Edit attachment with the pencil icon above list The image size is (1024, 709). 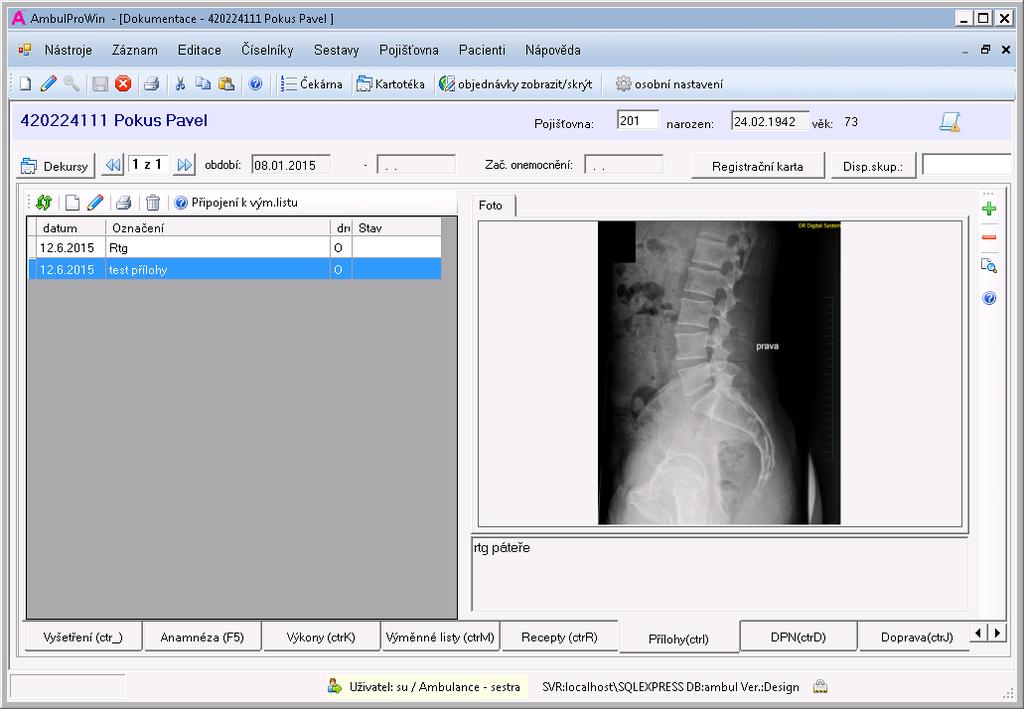point(95,203)
